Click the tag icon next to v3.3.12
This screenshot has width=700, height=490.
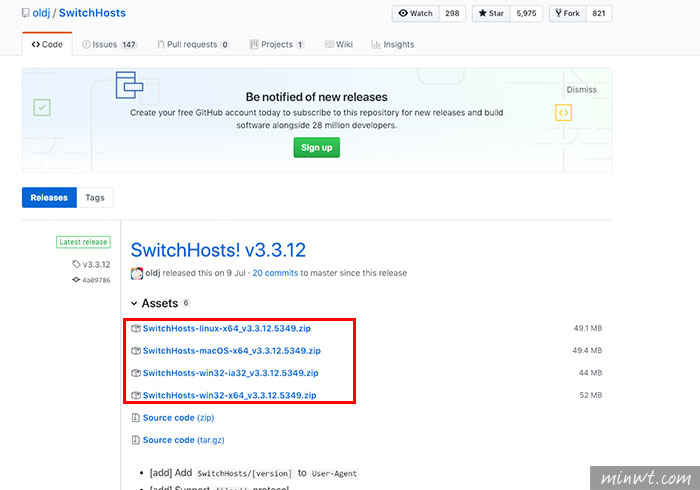pos(76,264)
